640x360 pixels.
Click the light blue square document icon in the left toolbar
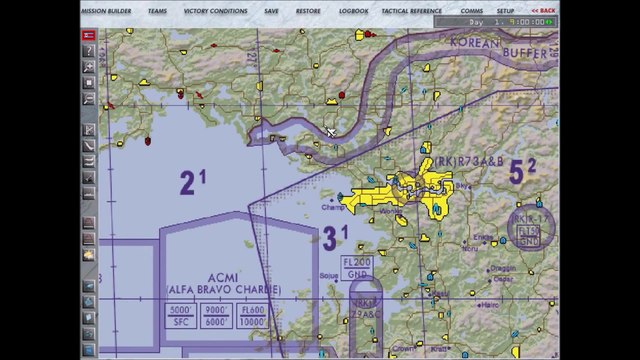[x=89, y=318]
